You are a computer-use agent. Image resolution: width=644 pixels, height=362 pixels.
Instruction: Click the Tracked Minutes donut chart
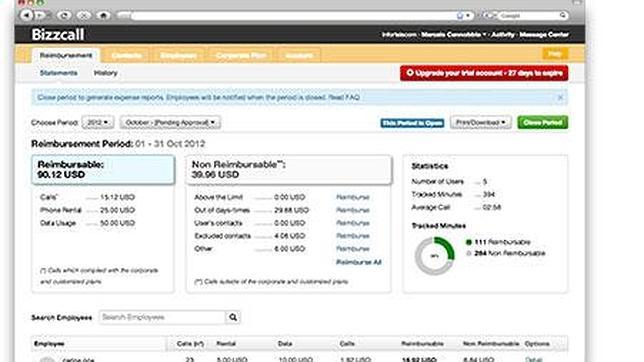[x=435, y=256]
